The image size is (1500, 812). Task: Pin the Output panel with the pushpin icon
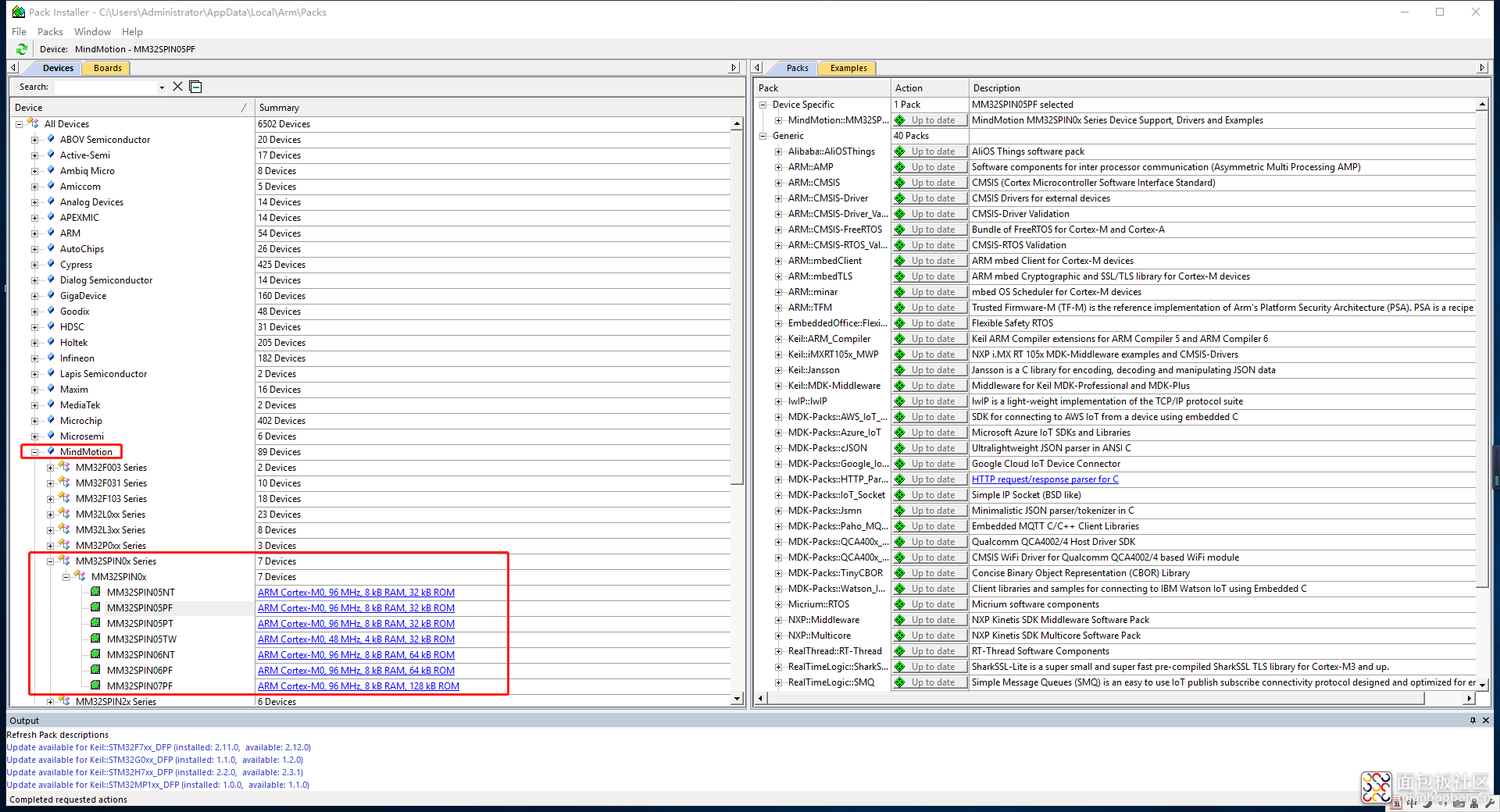click(x=1473, y=721)
